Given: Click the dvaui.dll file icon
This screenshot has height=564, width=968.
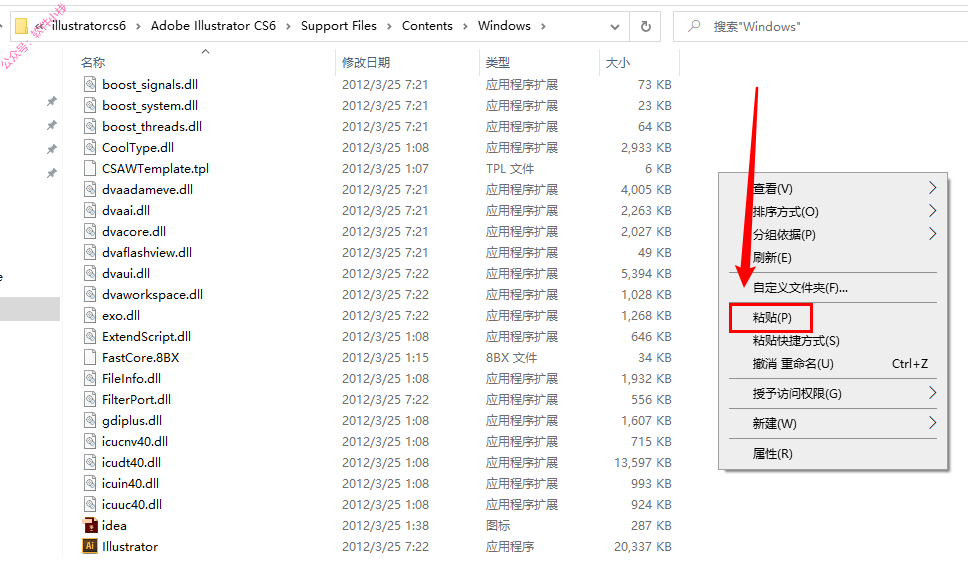Looking at the screenshot, I should coord(90,273).
